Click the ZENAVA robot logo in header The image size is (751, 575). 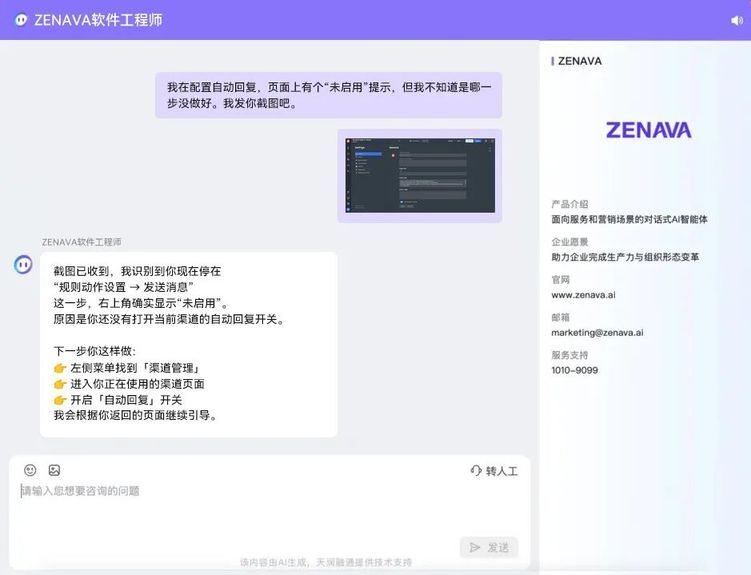tap(21, 20)
